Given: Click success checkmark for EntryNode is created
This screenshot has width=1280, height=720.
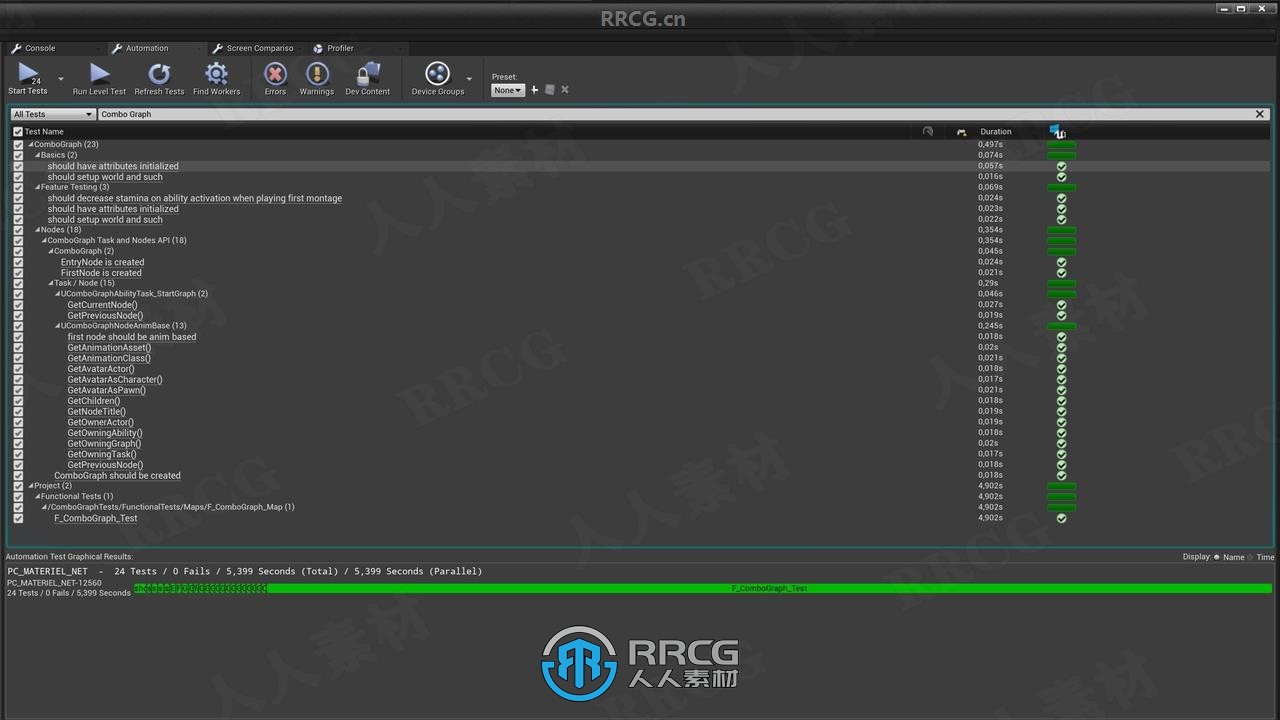Looking at the screenshot, I should (1061, 262).
